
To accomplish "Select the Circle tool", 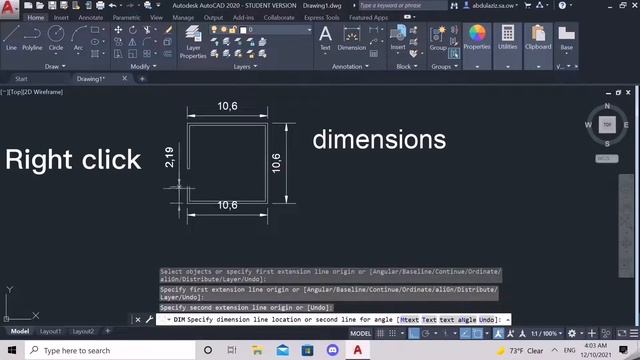I will 56,38.
